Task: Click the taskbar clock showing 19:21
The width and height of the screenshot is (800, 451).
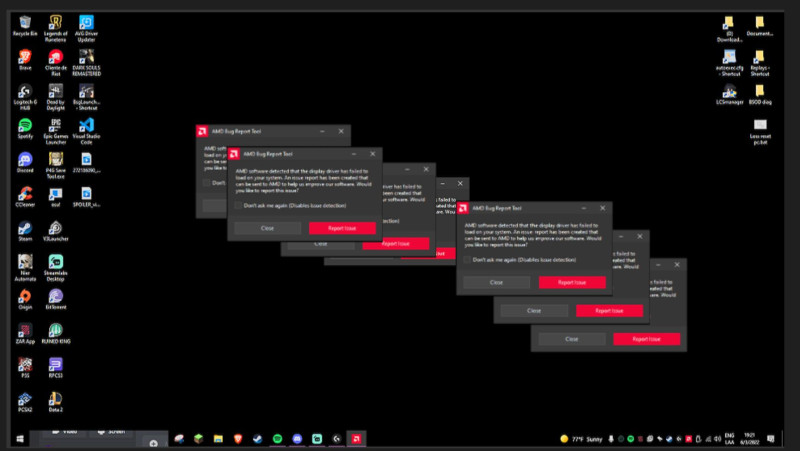Action: [x=749, y=439]
